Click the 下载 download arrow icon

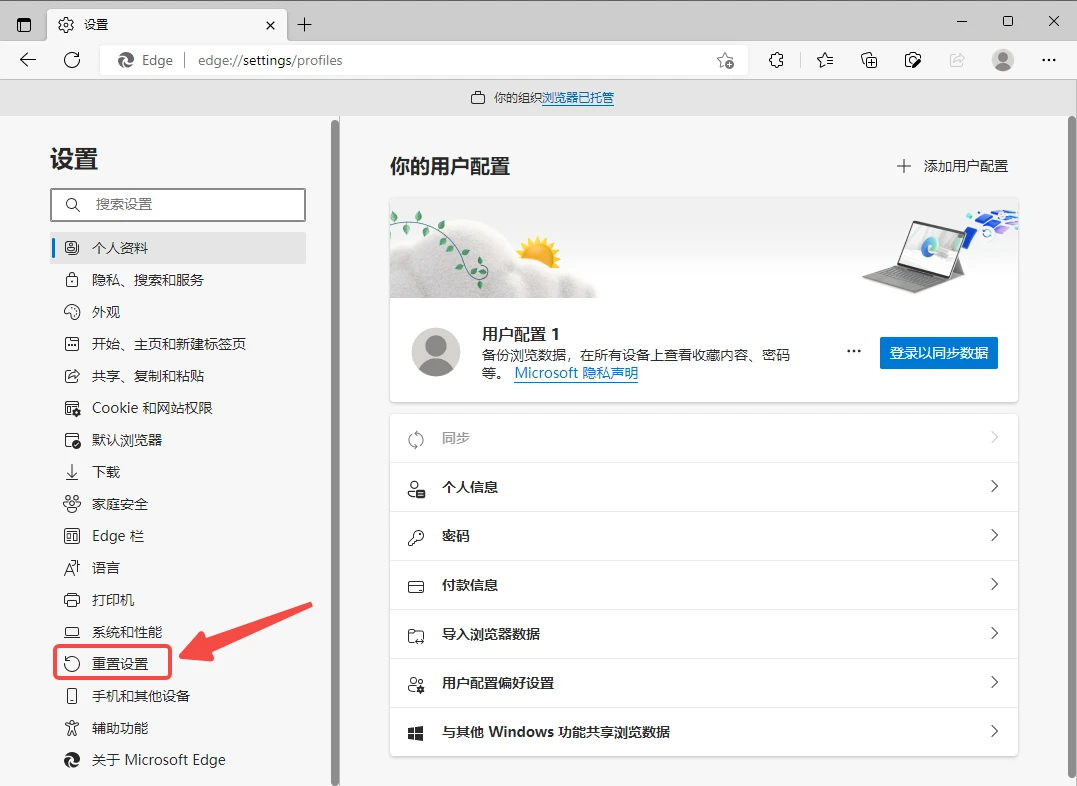coord(72,472)
